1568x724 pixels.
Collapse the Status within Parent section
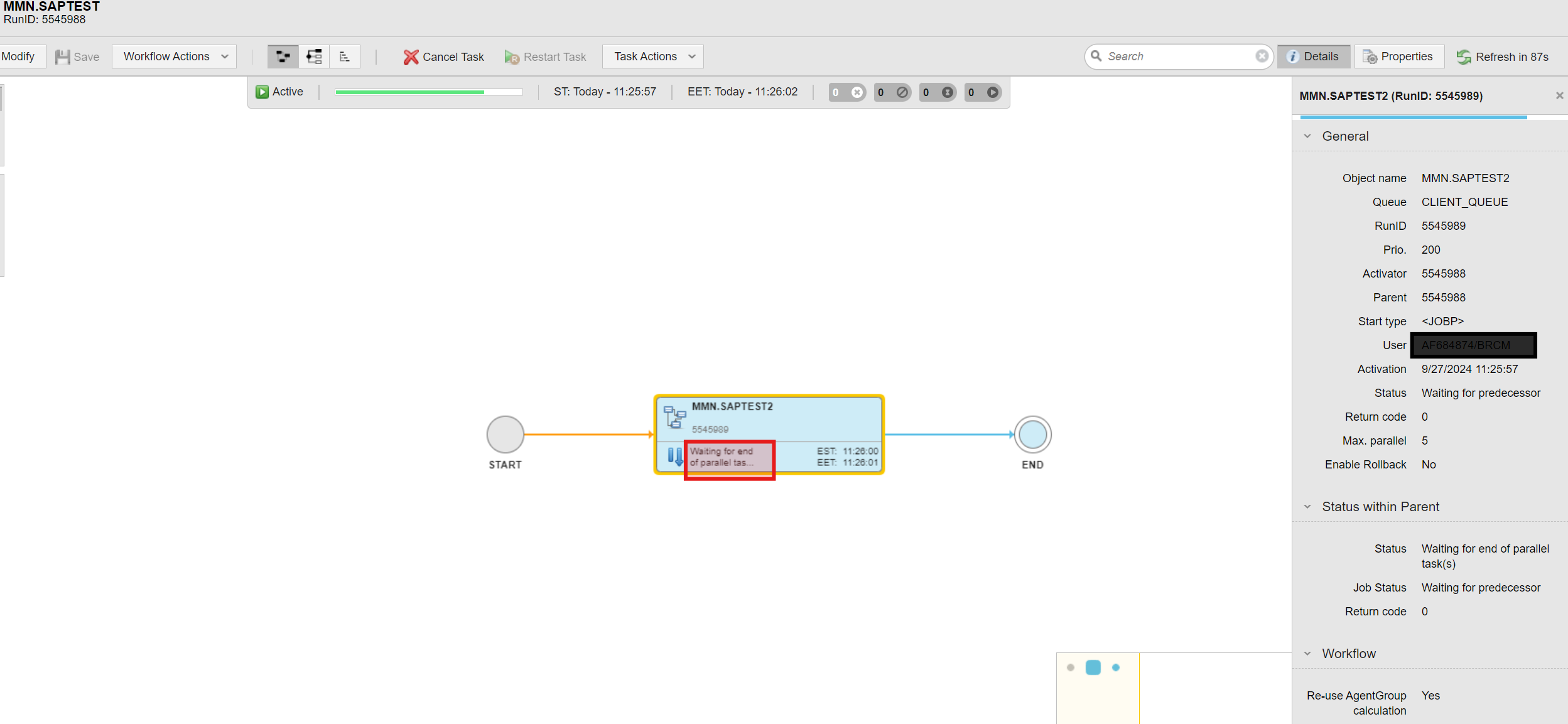tap(1307, 507)
